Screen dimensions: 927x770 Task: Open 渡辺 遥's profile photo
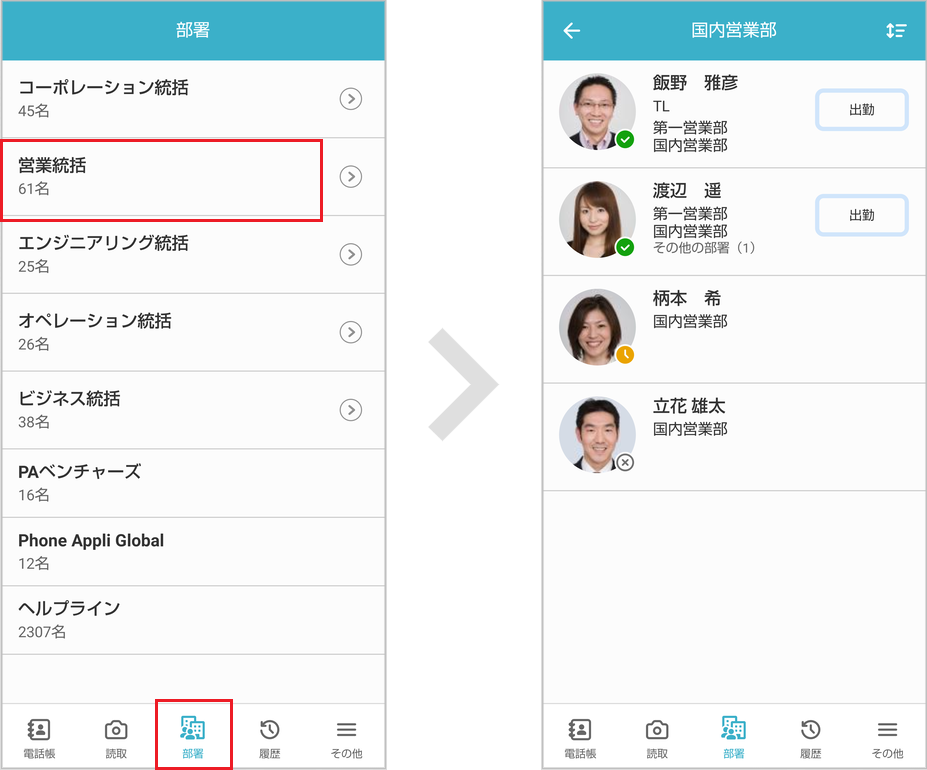pos(597,219)
